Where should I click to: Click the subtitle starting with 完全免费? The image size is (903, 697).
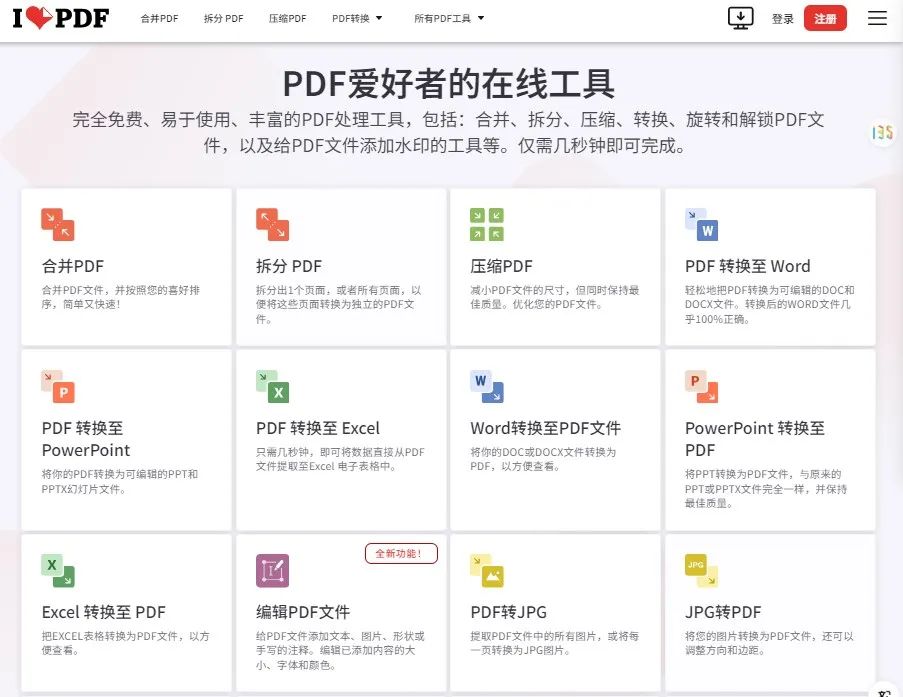tap(448, 132)
